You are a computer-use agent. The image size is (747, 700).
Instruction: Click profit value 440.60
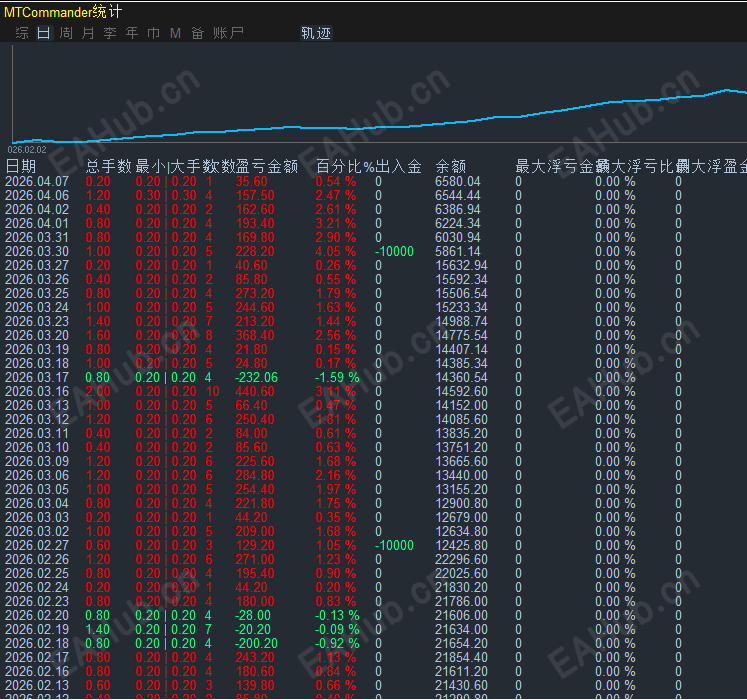[x=255, y=392]
